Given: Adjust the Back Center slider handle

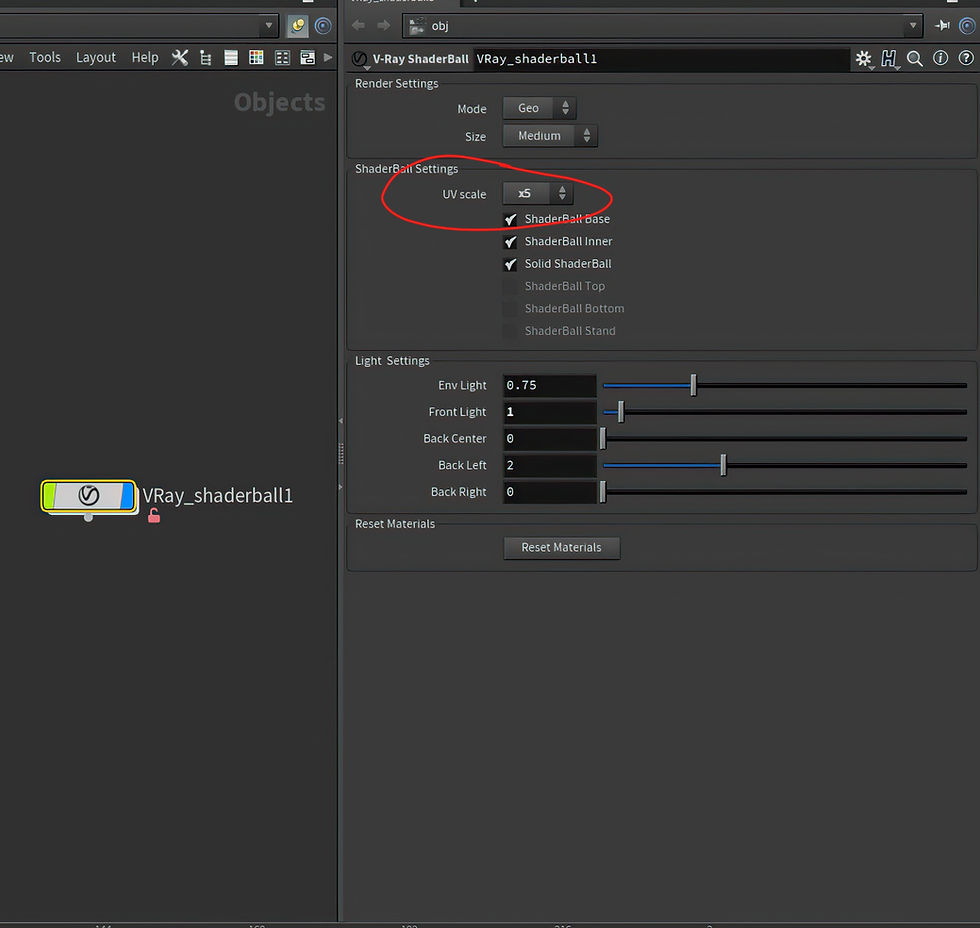Looking at the screenshot, I should pyautogui.click(x=603, y=439).
